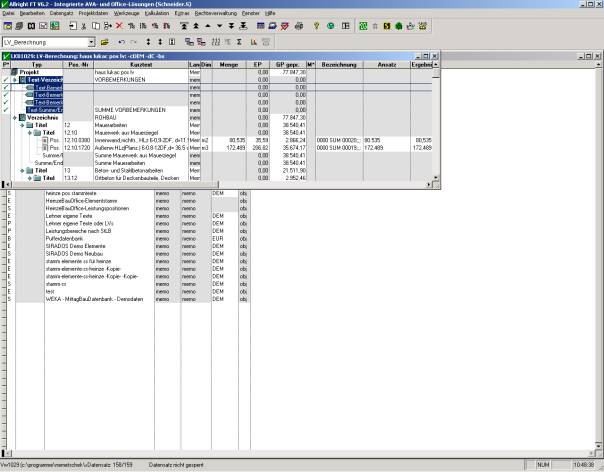Click the move-to-top arrow with bar icon

click(184, 26)
